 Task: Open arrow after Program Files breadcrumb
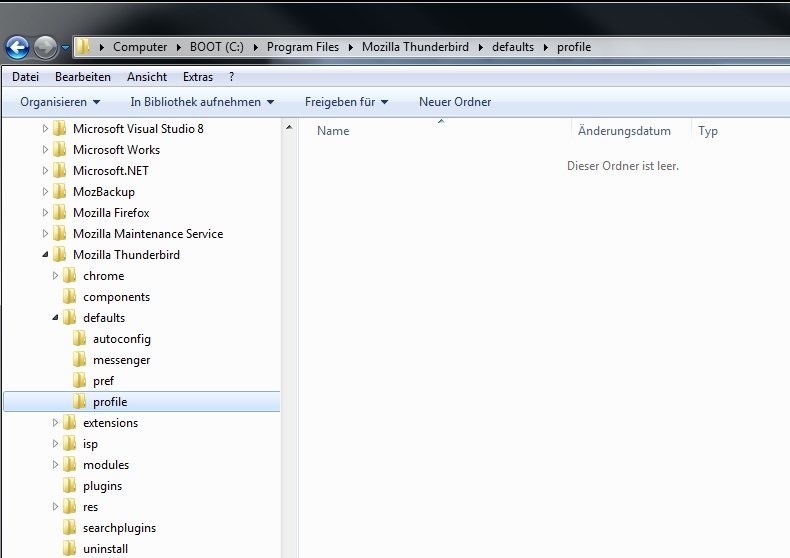pyautogui.click(x=351, y=47)
